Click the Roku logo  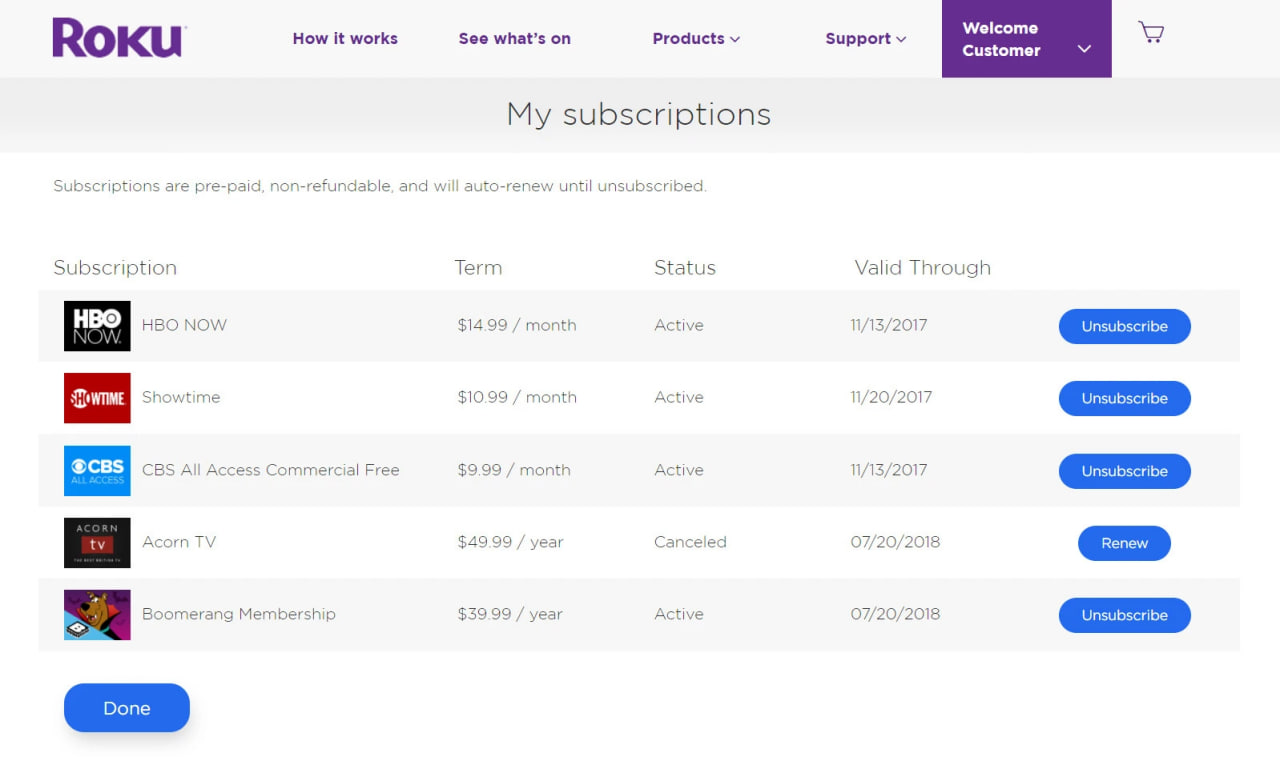(x=119, y=38)
